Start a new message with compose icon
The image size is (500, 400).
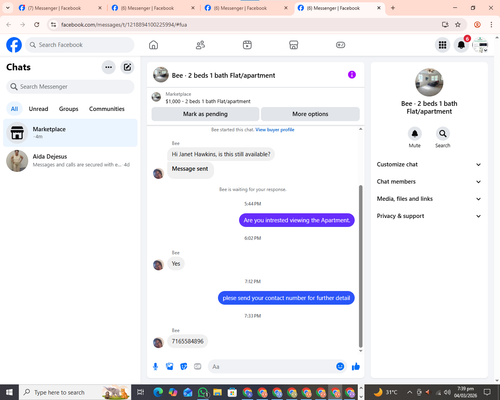pos(127,67)
